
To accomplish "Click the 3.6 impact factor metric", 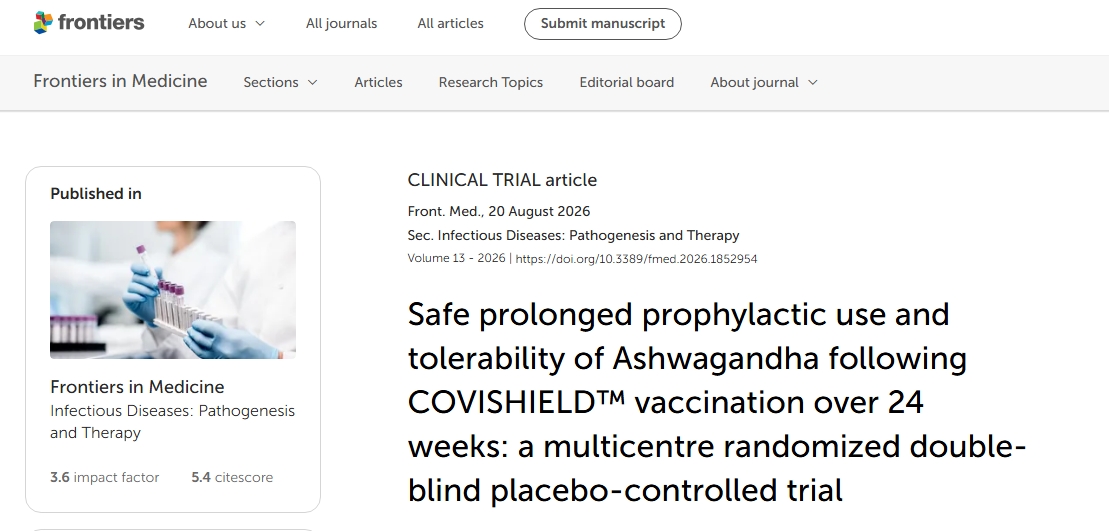I will (x=105, y=477).
